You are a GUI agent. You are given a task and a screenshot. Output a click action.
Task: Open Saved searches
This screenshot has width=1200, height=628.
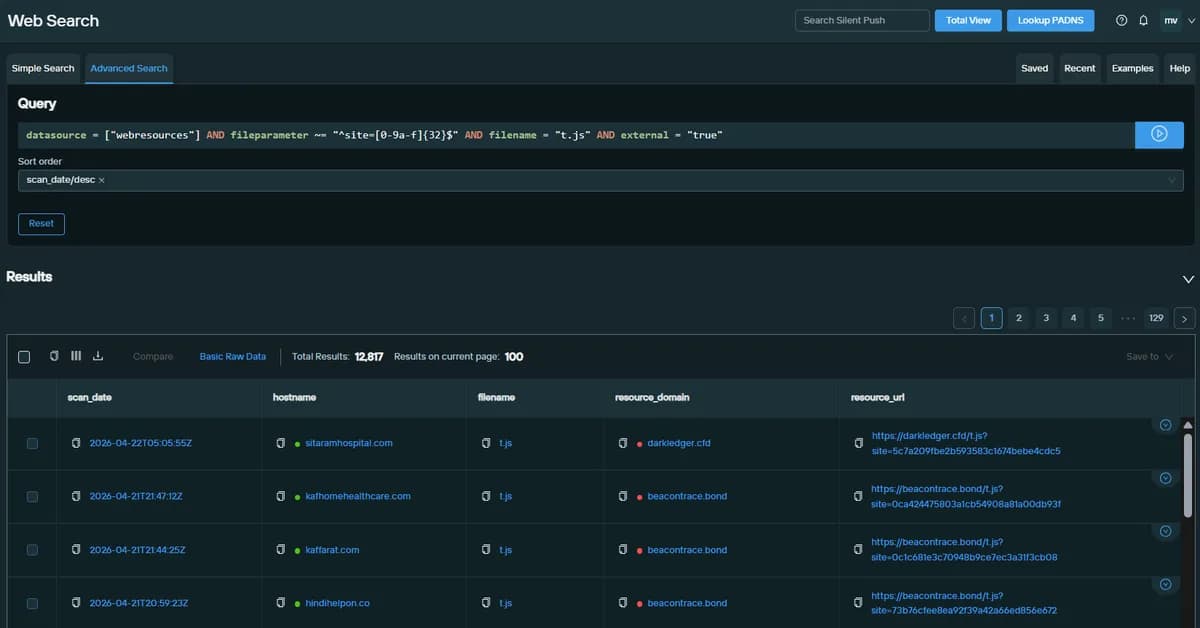click(x=1035, y=68)
